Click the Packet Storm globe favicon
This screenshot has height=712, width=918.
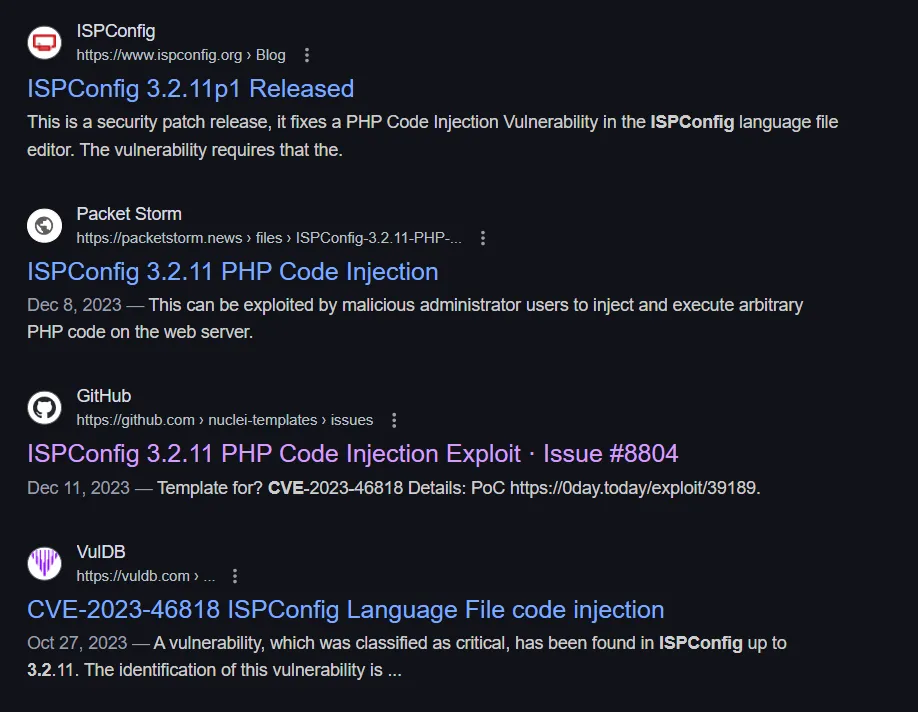pos(44,225)
